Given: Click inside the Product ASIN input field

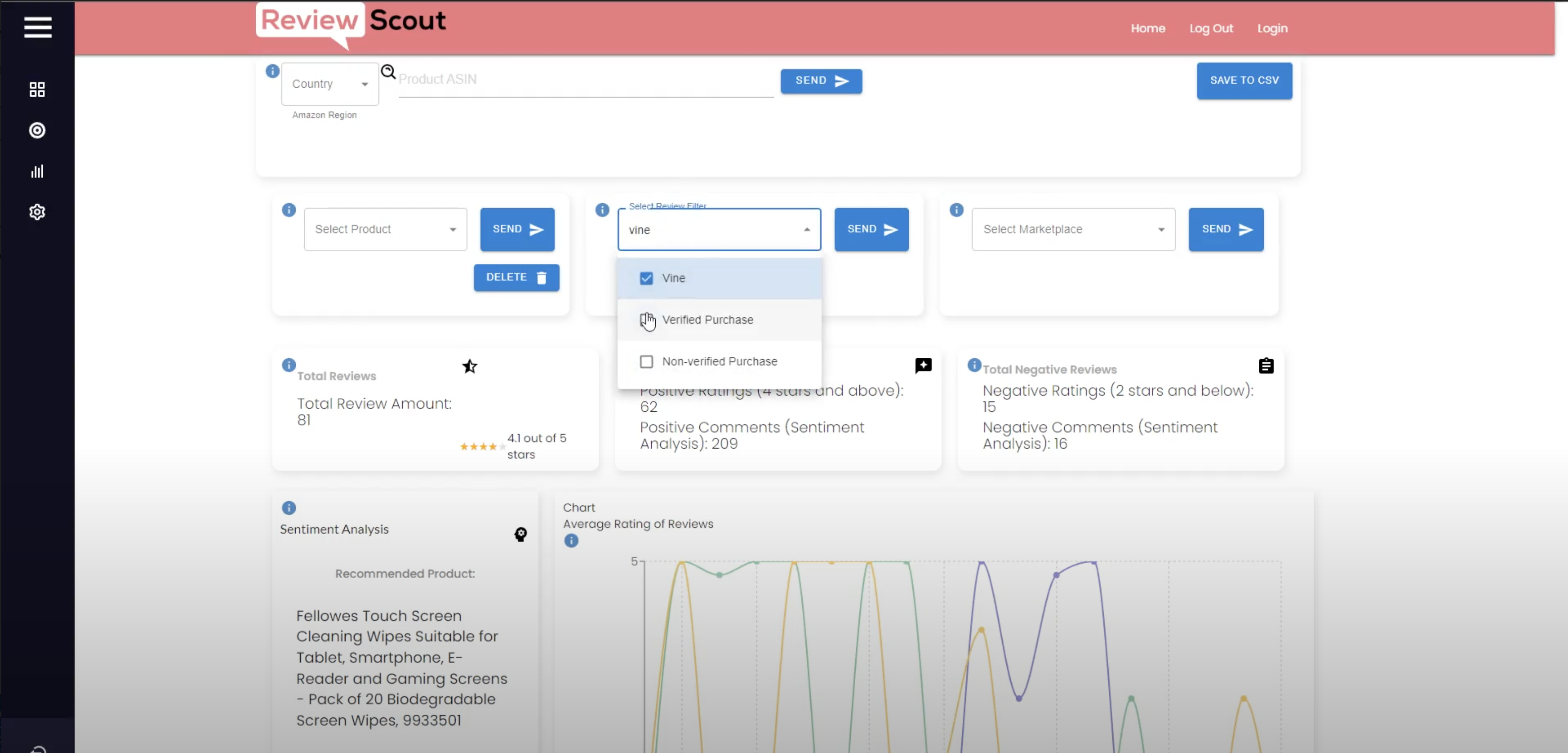Looking at the screenshot, I should click(x=584, y=80).
